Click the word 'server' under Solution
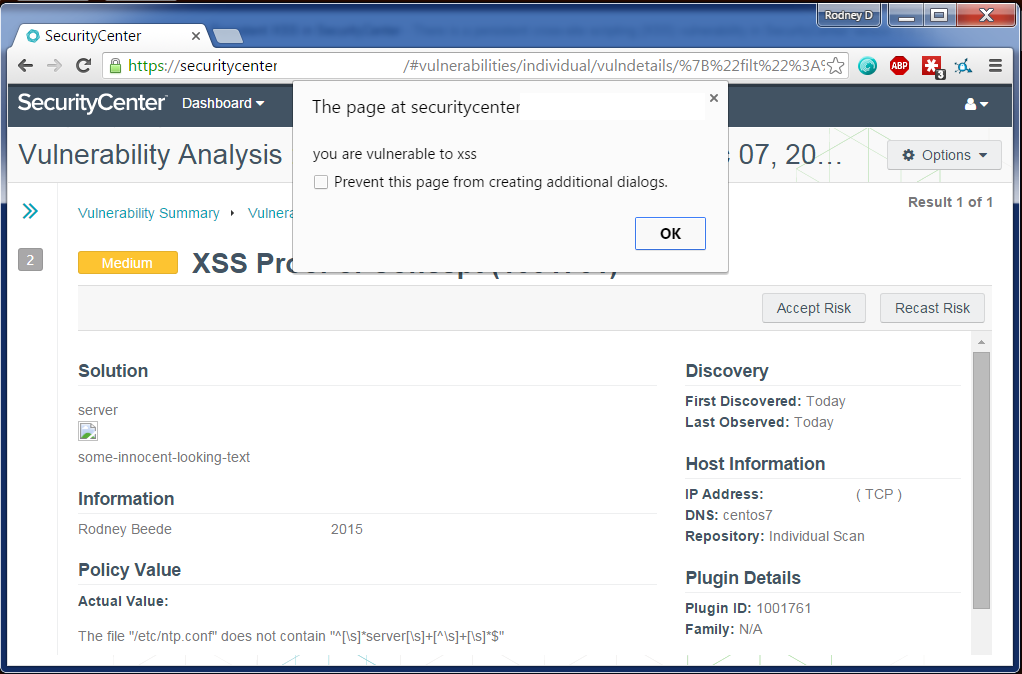This screenshot has width=1022, height=674. 98,410
